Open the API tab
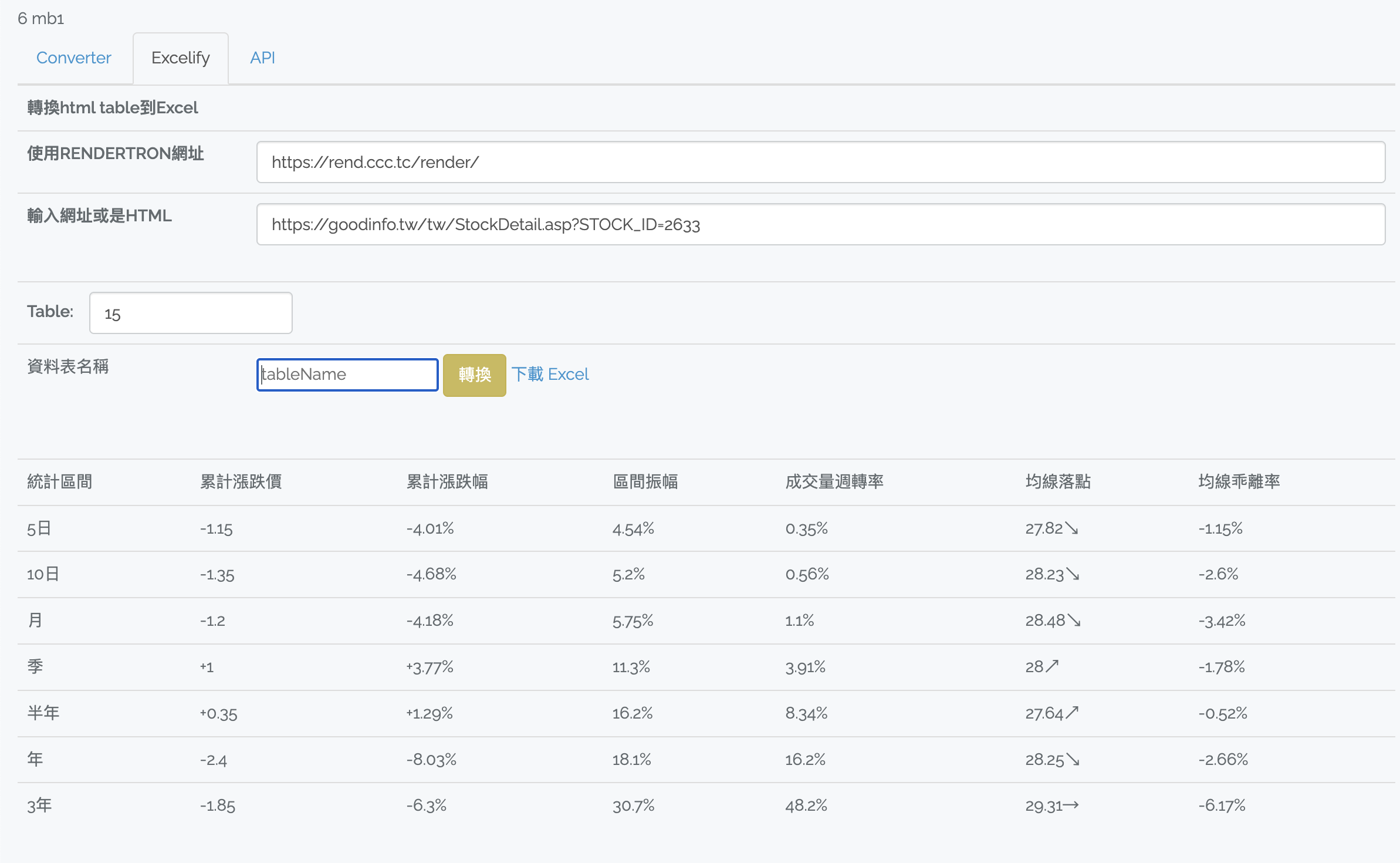The height and width of the screenshot is (863, 1400). (262, 58)
